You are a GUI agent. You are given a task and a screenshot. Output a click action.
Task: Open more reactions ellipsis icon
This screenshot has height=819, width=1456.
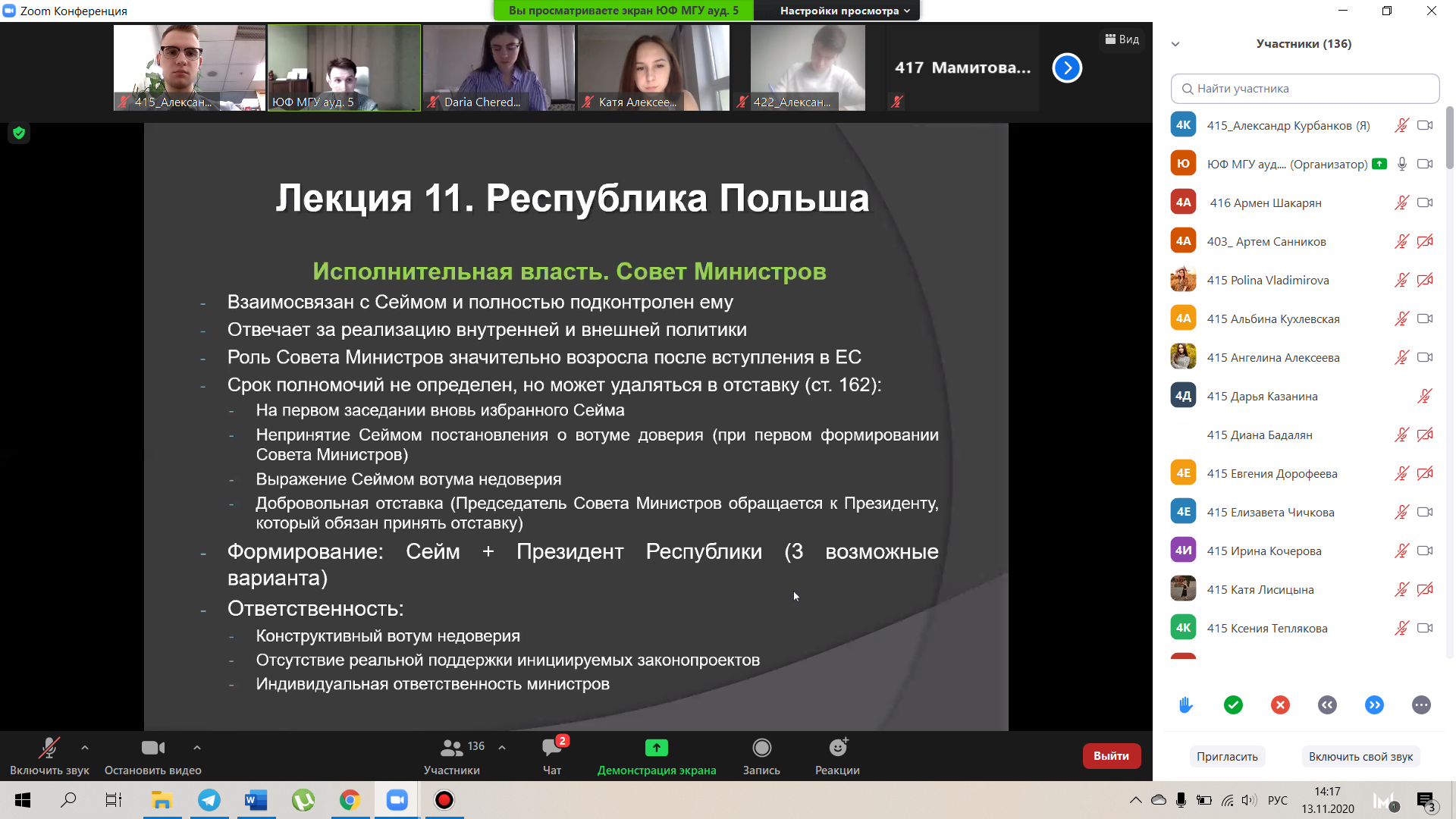(1421, 705)
